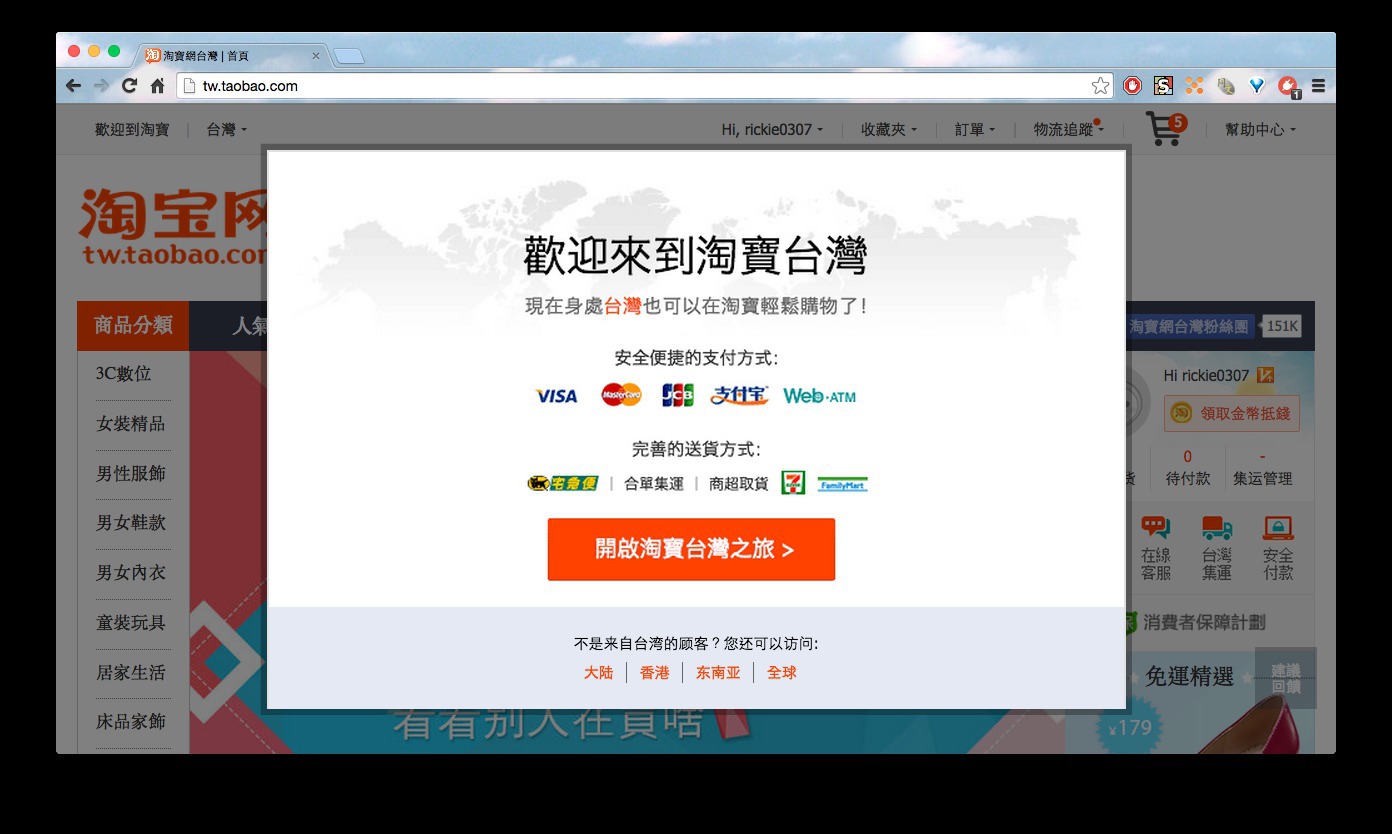
Task: Select the 淘寶網台灣 browser tab
Action: click(x=232, y=56)
